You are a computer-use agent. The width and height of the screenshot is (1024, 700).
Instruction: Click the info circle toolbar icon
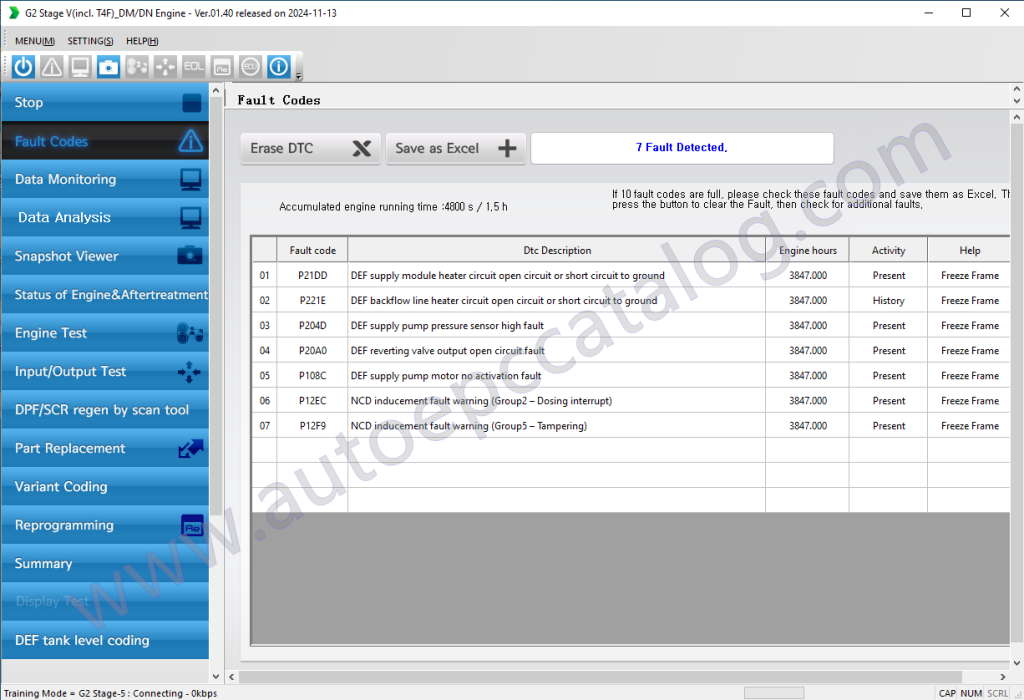278,66
